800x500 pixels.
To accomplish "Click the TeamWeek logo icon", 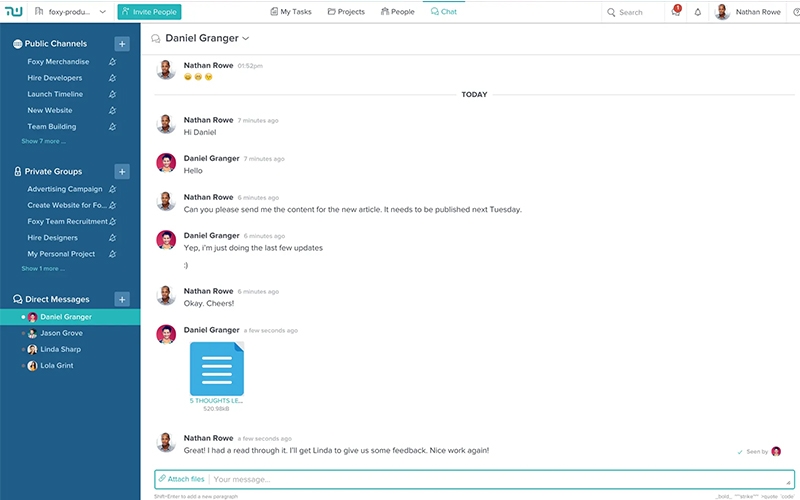I will 13,11.
